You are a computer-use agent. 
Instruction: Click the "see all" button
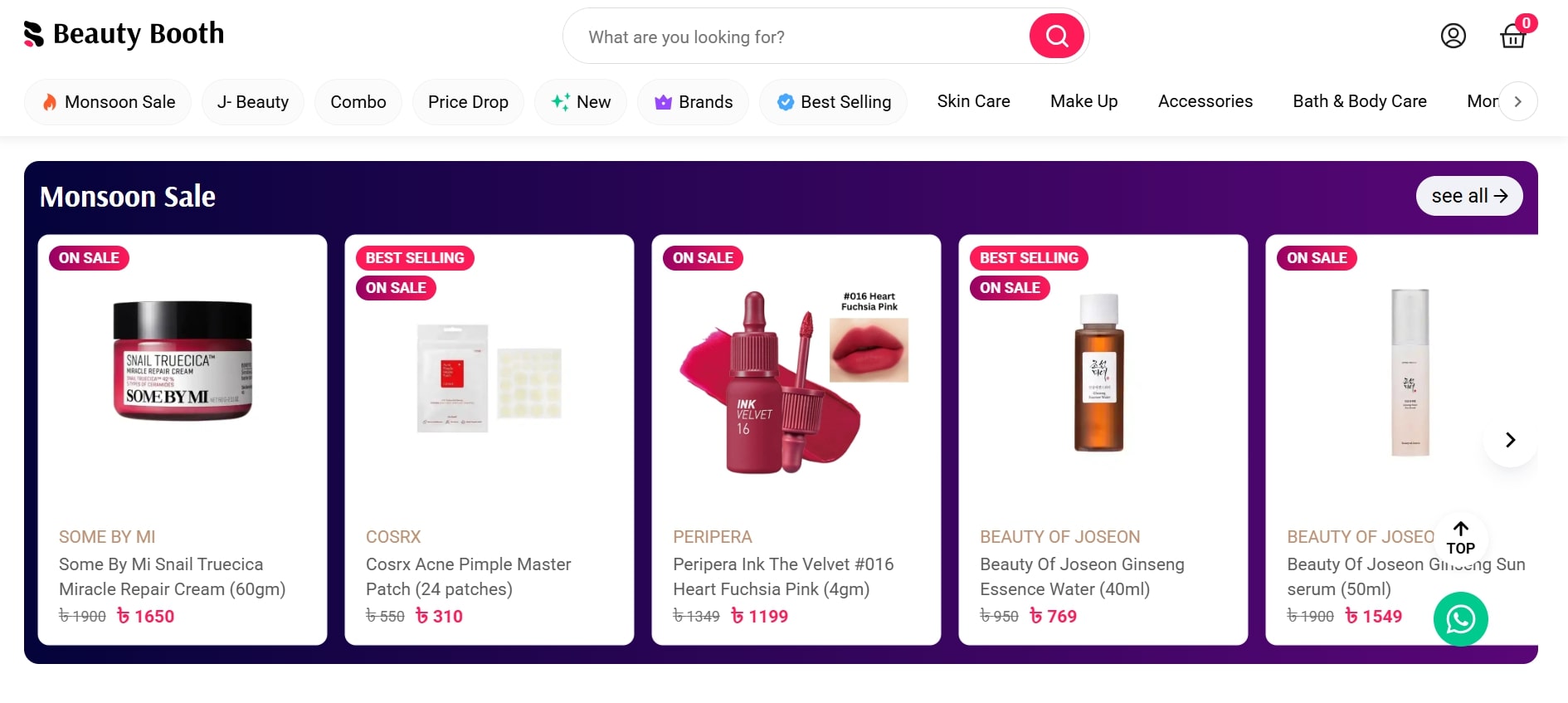1468,196
